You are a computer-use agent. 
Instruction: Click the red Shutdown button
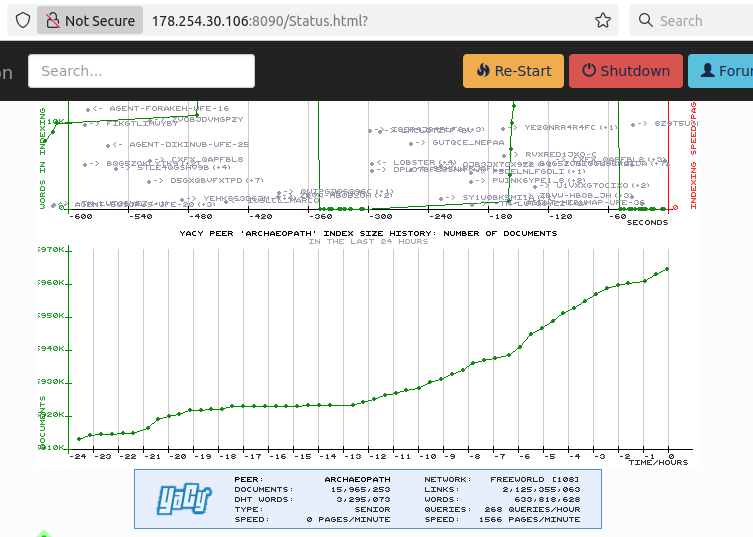pos(626,71)
